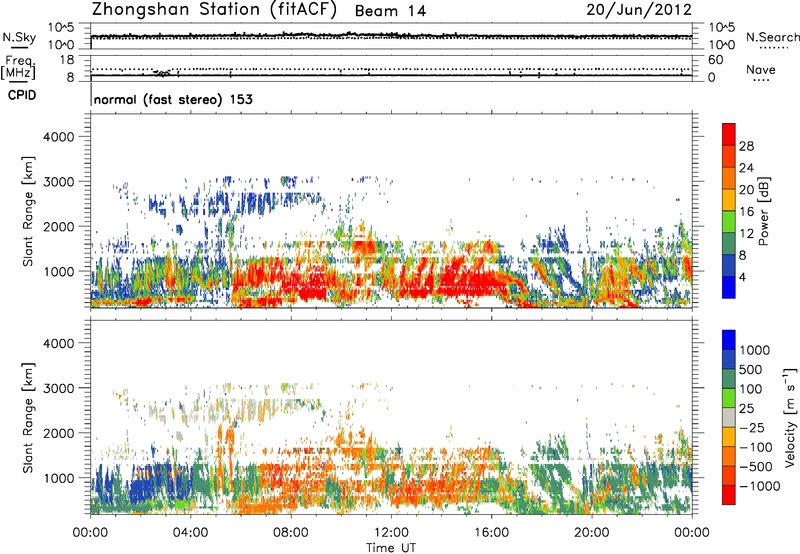Screen dimensions: 800x554
Task: Click the 'Freq. [MHz]' axis label
Action: (x=18, y=68)
